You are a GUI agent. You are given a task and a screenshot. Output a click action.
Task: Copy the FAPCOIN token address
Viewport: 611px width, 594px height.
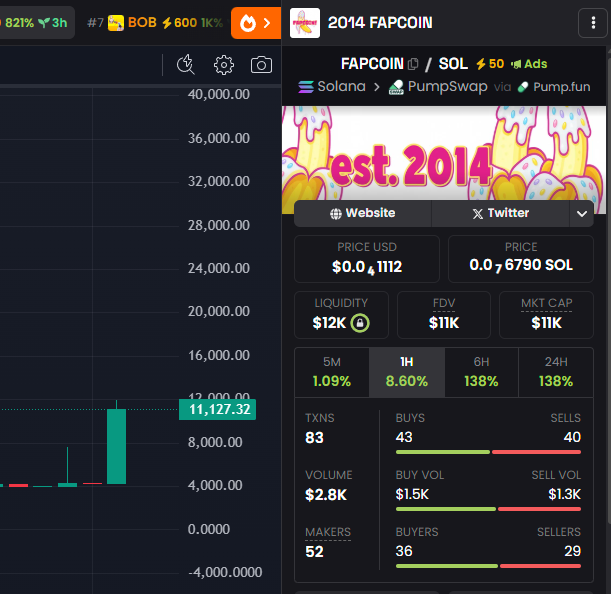[413, 64]
